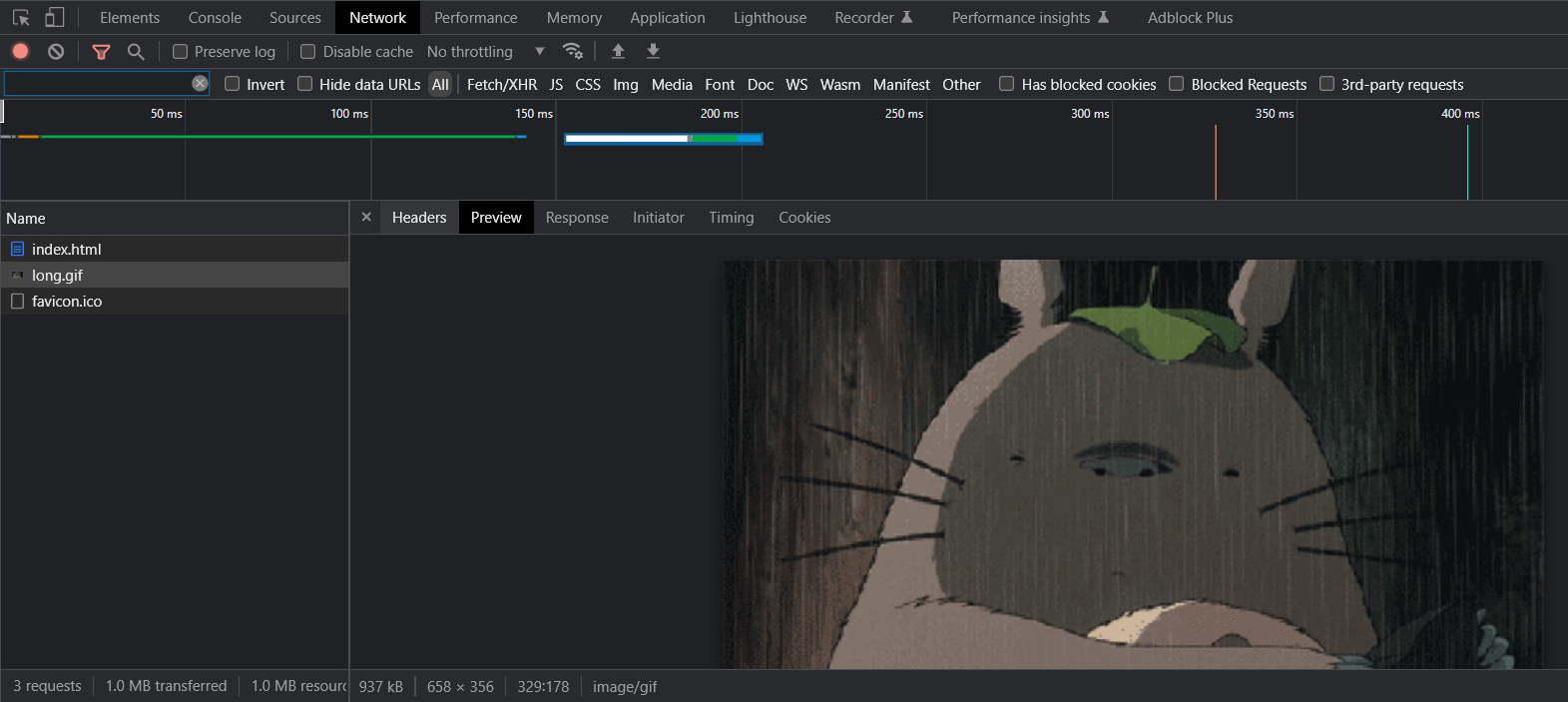This screenshot has width=1568, height=702.
Task: Filter requests by Fetch/XHR
Action: (502, 84)
